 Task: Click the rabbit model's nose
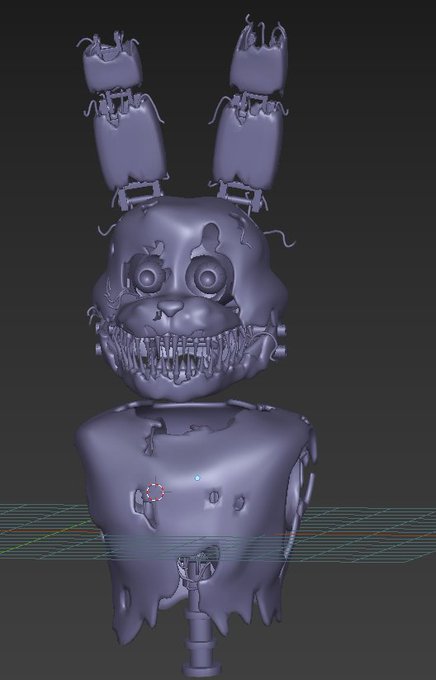click(x=171, y=308)
